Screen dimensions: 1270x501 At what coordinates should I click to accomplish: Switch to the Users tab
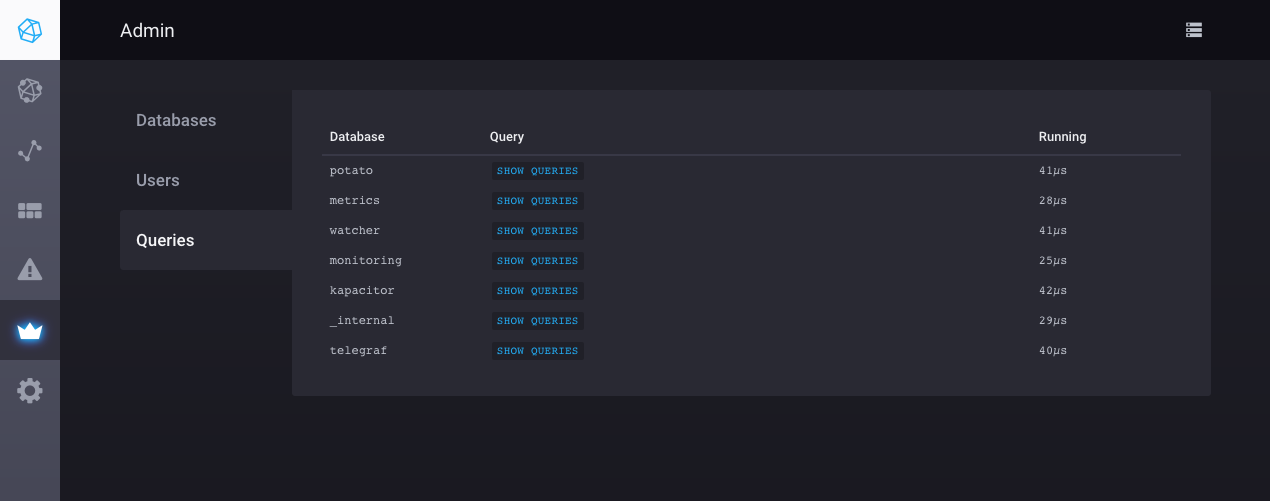tap(158, 180)
